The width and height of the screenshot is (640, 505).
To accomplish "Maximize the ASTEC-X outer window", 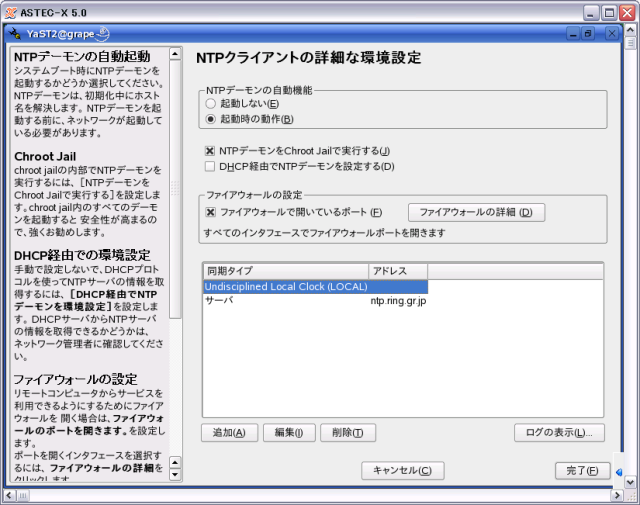I will point(609,13).
